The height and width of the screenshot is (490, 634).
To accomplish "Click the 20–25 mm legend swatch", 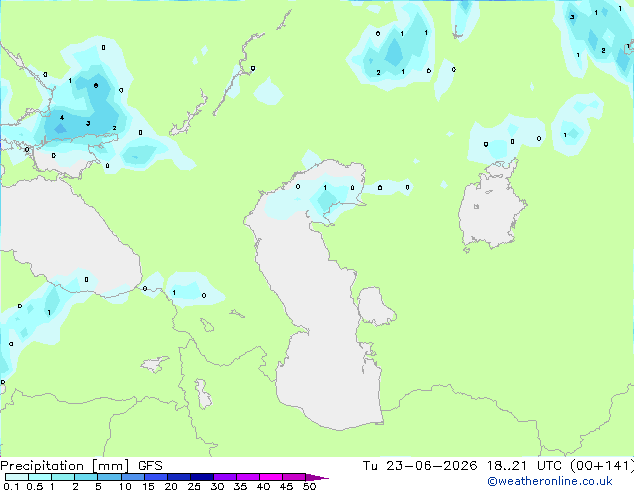I will [x=179, y=477].
